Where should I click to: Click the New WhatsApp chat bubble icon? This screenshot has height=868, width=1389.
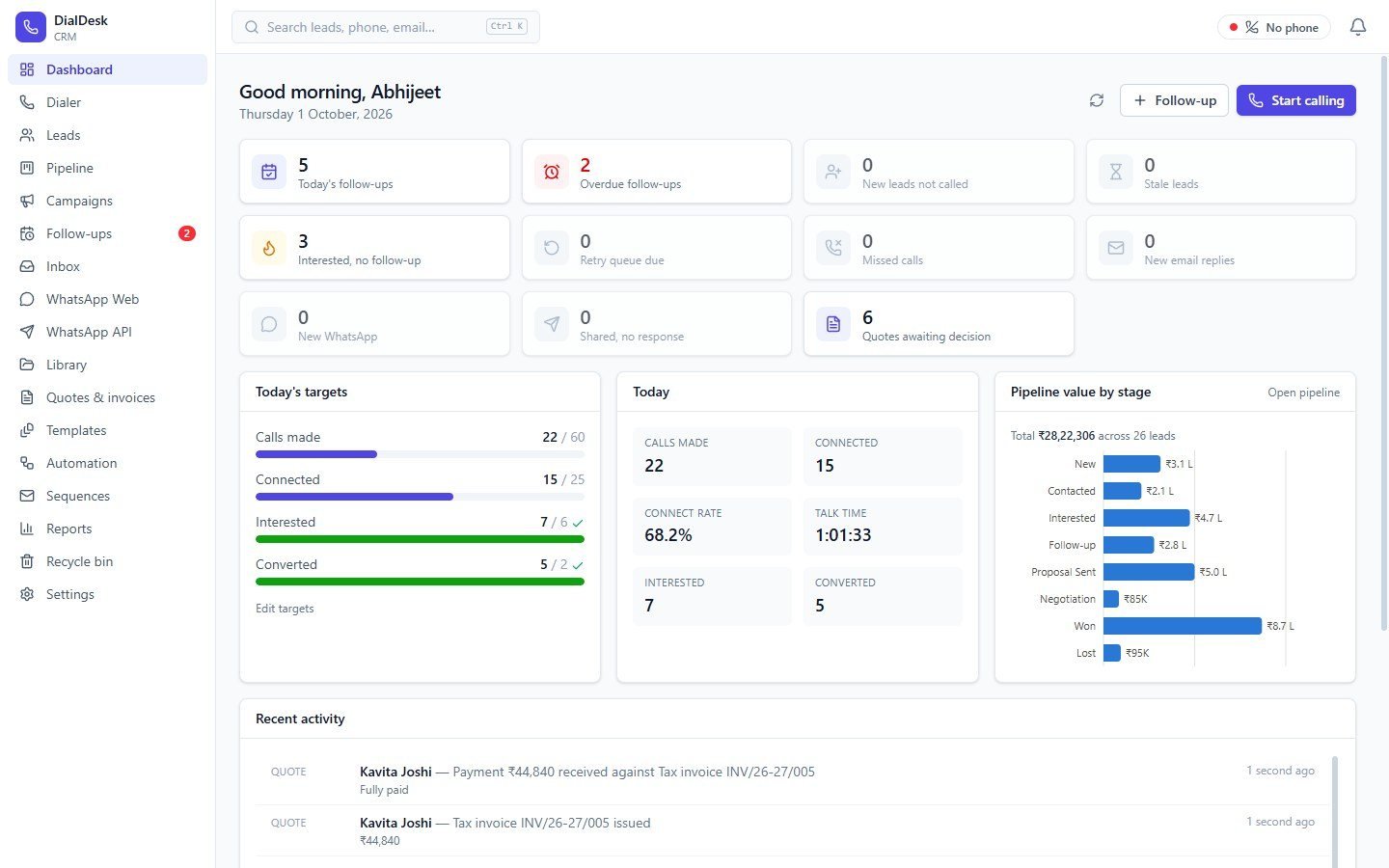point(269,324)
